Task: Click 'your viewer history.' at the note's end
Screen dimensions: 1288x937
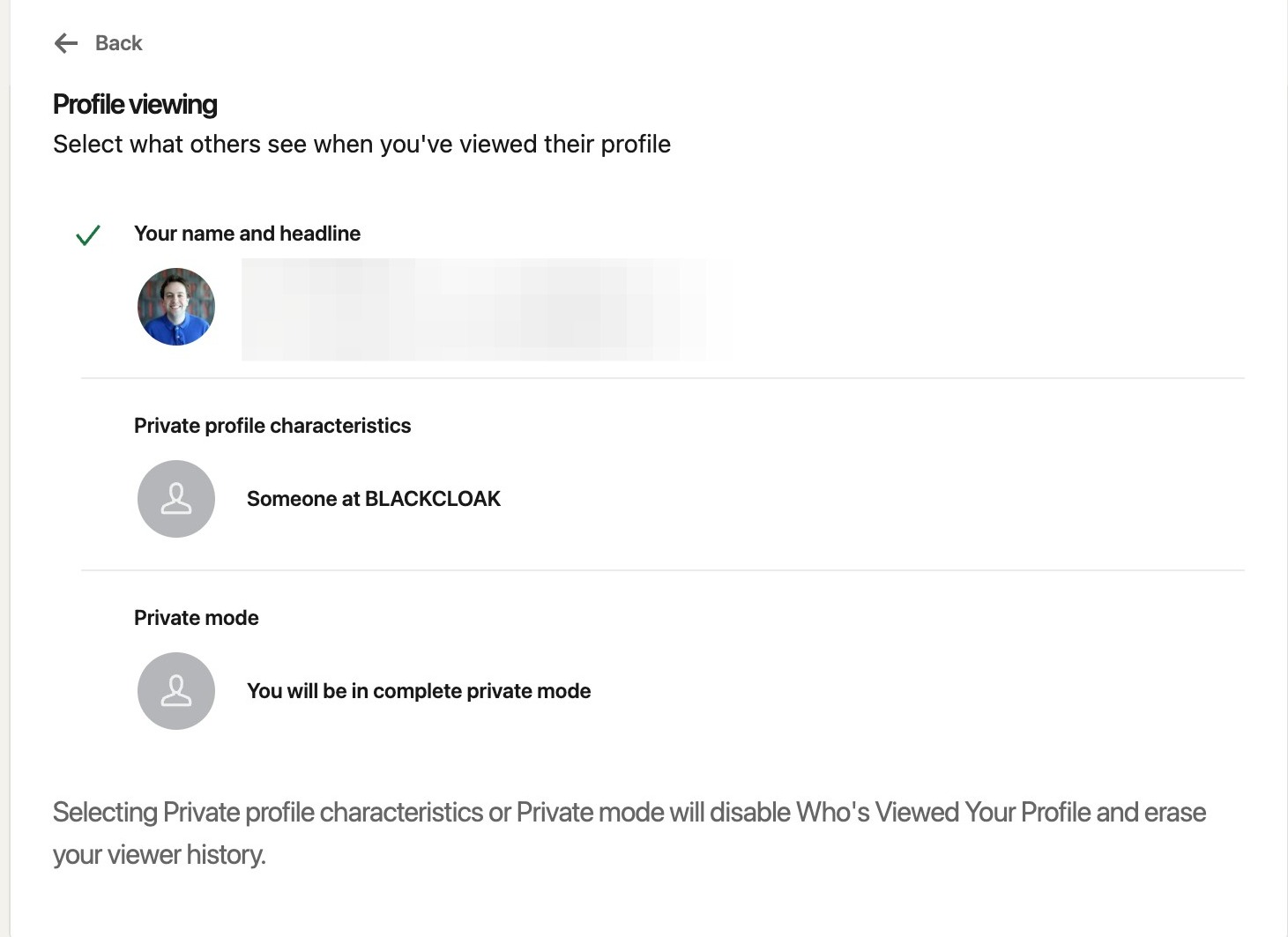Action: [x=160, y=854]
